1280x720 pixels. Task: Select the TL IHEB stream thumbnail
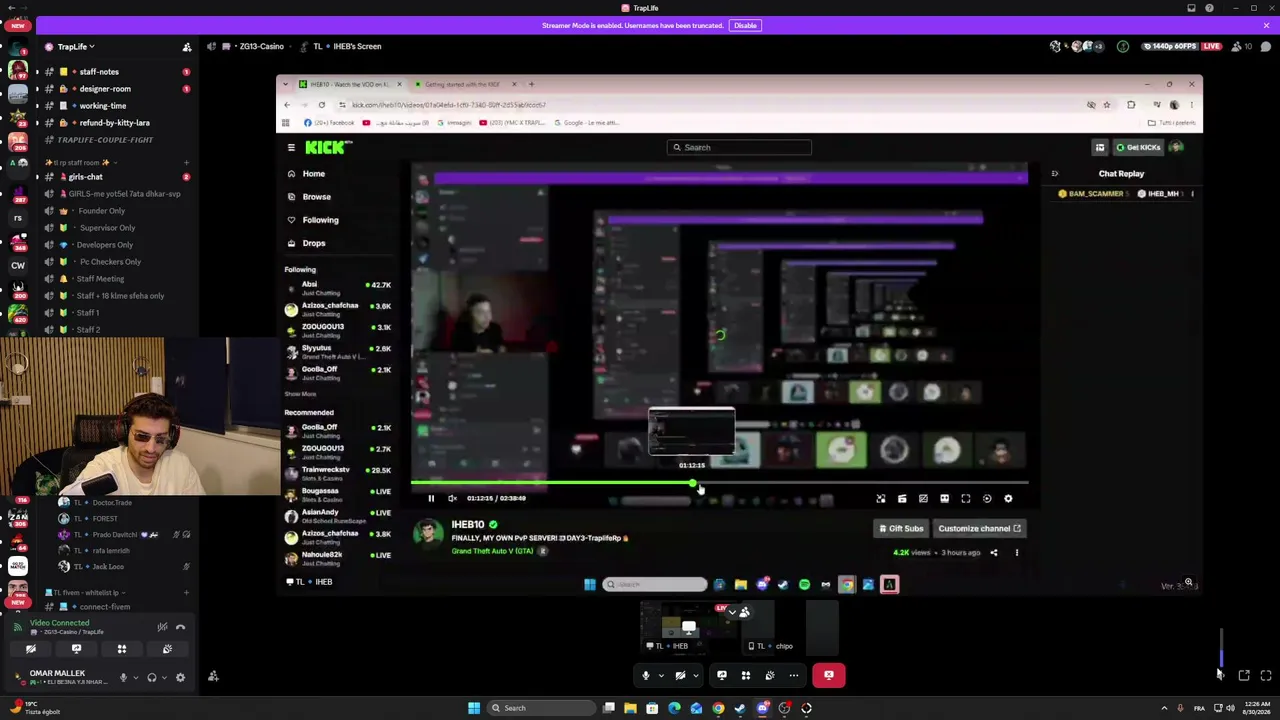688,627
